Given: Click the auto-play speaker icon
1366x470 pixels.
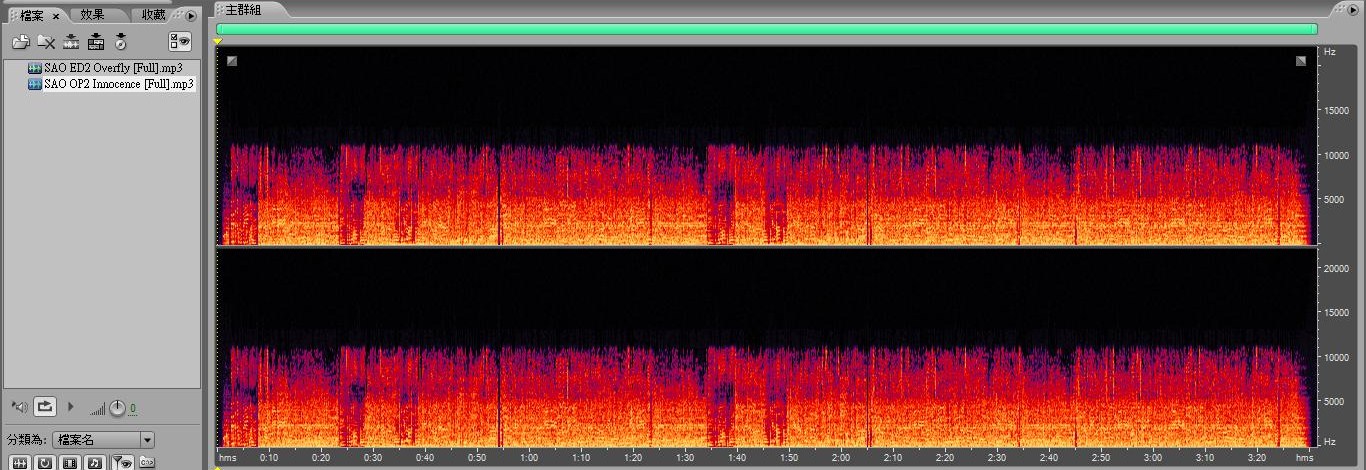Looking at the screenshot, I should coord(19,406).
